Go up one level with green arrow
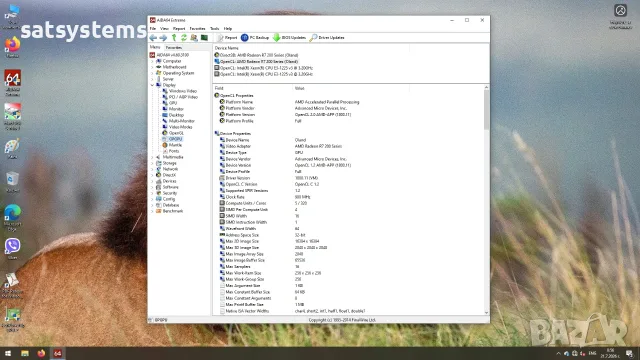This screenshot has height=360, width=640. 174,38
